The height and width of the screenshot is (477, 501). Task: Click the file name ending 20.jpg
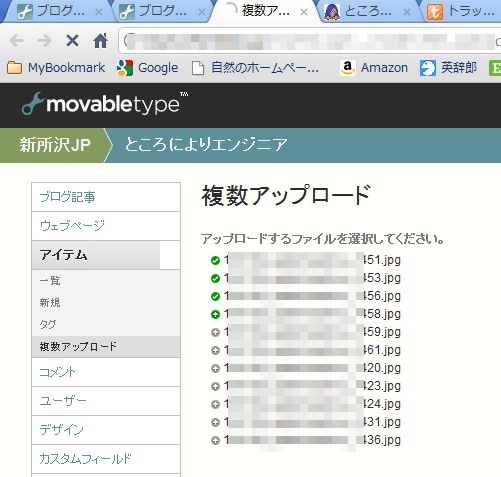(312, 368)
